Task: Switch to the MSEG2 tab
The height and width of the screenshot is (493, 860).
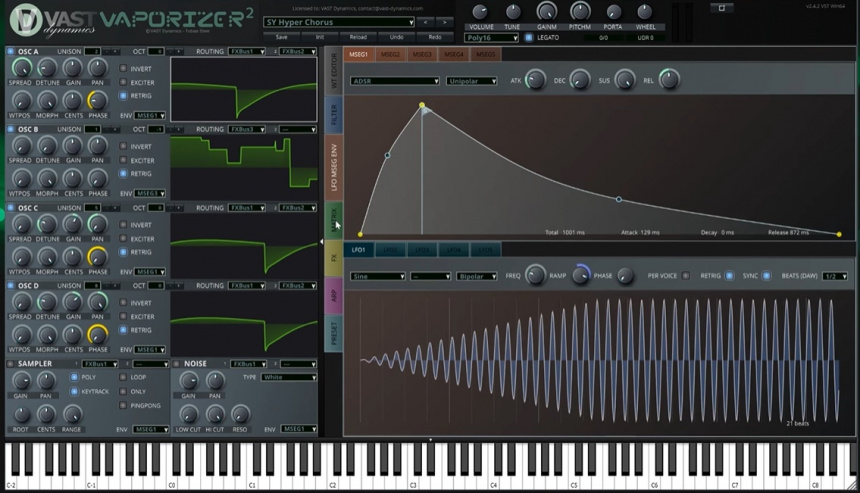Action: pos(391,54)
